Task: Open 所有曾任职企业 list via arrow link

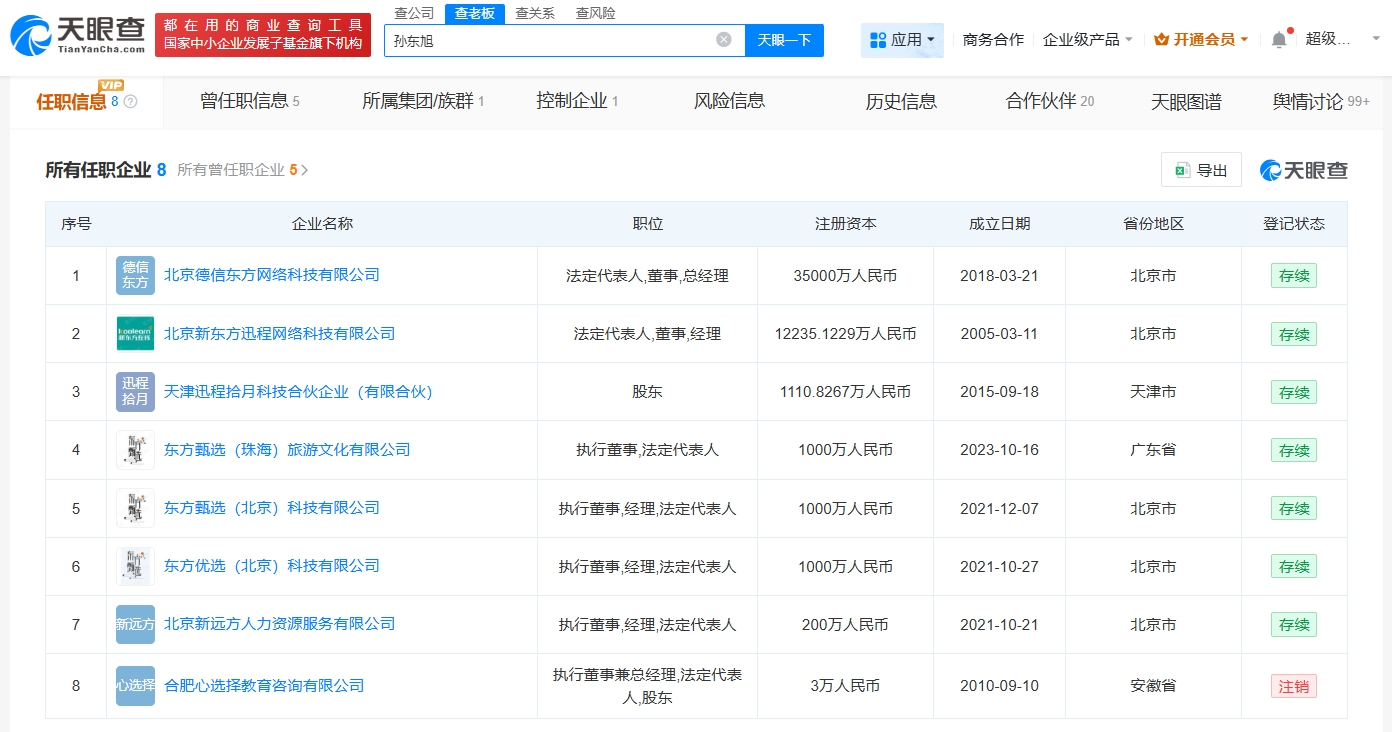Action: 243,170
